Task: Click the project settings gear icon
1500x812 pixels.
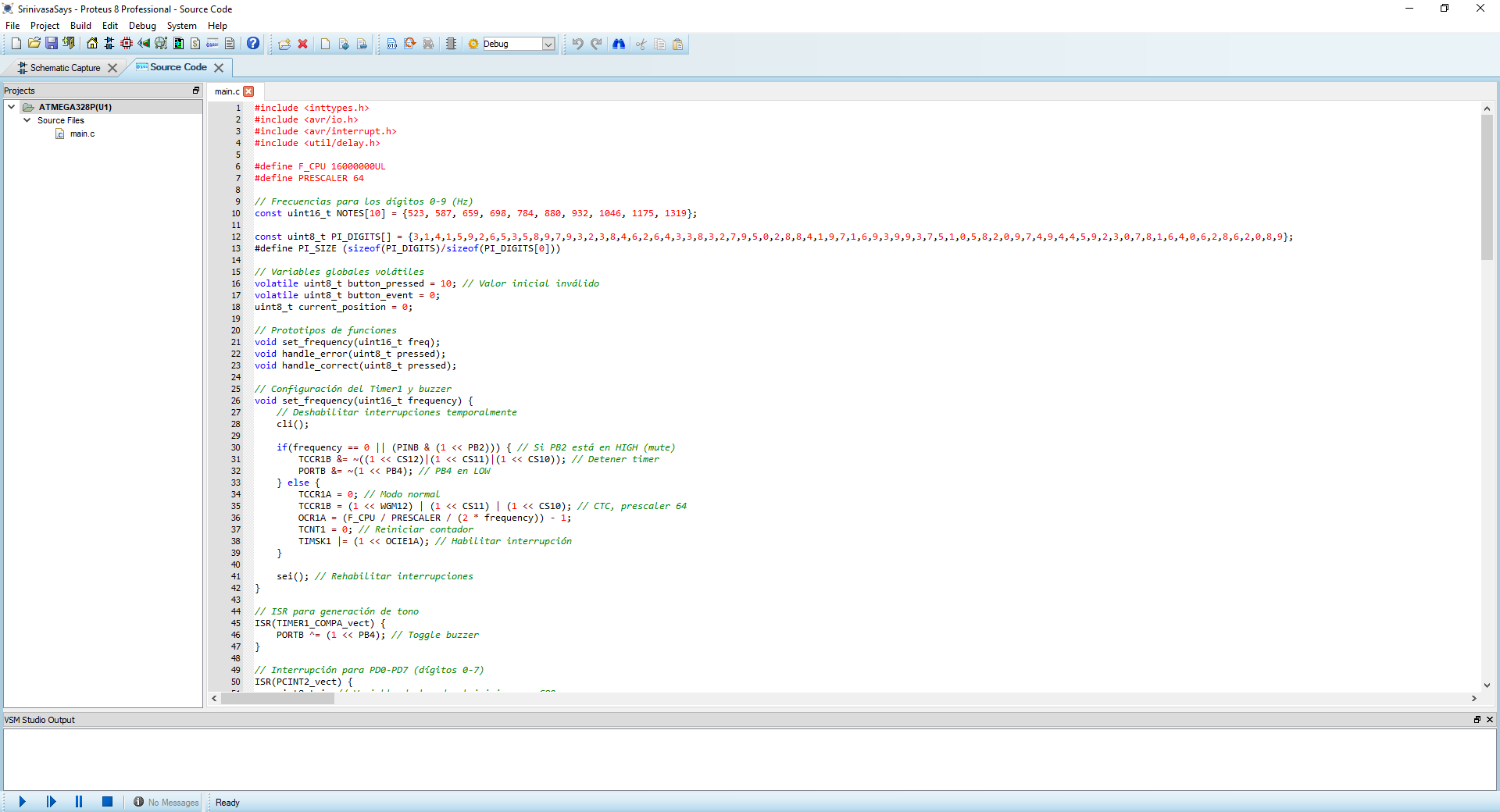Action: coord(473,44)
